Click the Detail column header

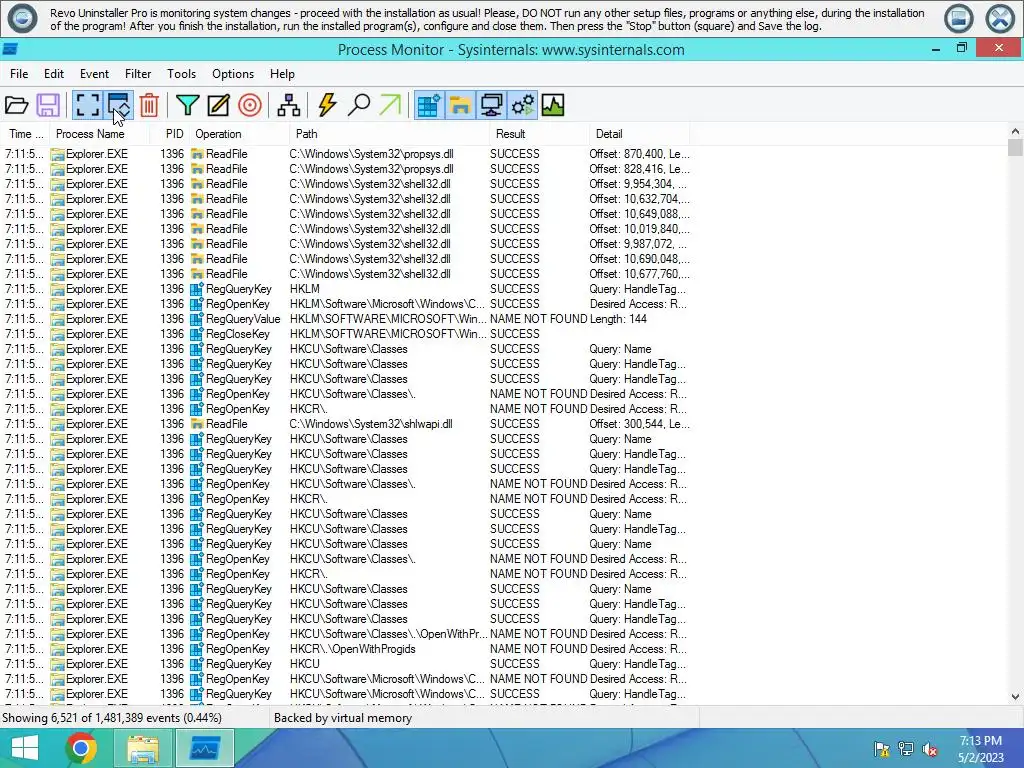point(639,134)
